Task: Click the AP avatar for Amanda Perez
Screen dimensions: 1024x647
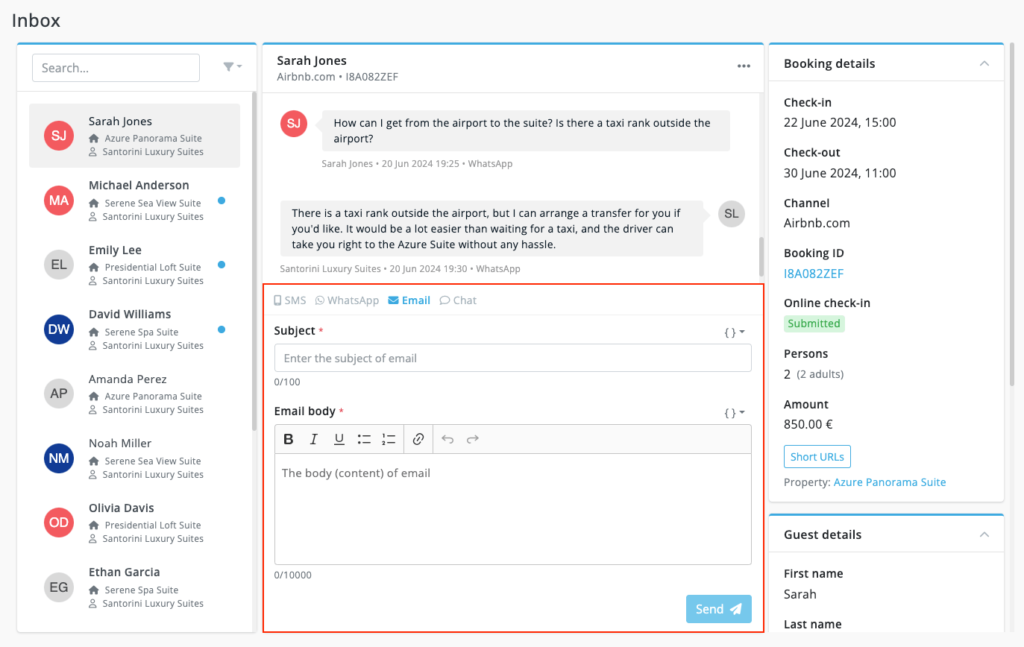Action: (x=59, y=394)
